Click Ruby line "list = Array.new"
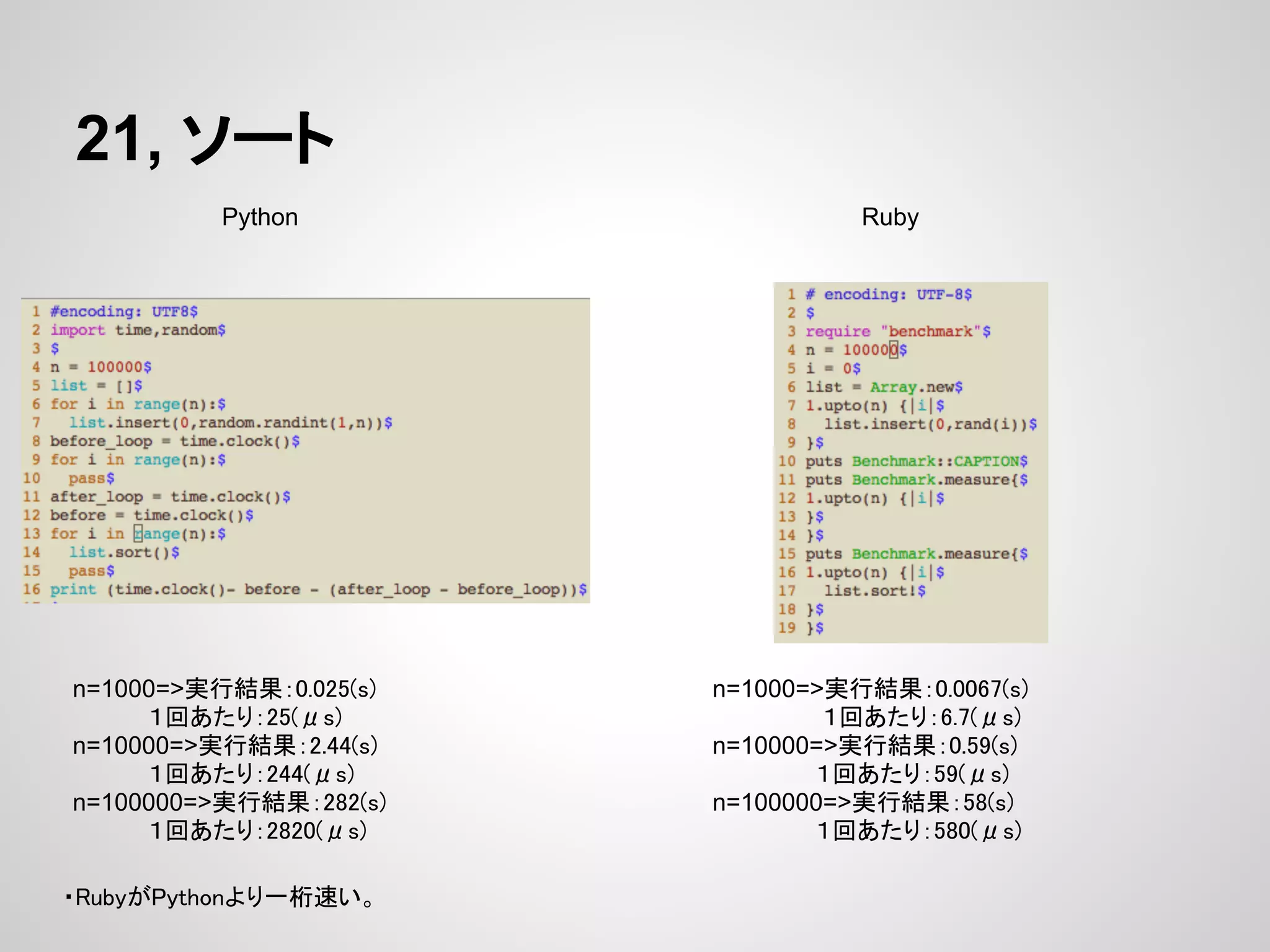 tap(884, 387)
